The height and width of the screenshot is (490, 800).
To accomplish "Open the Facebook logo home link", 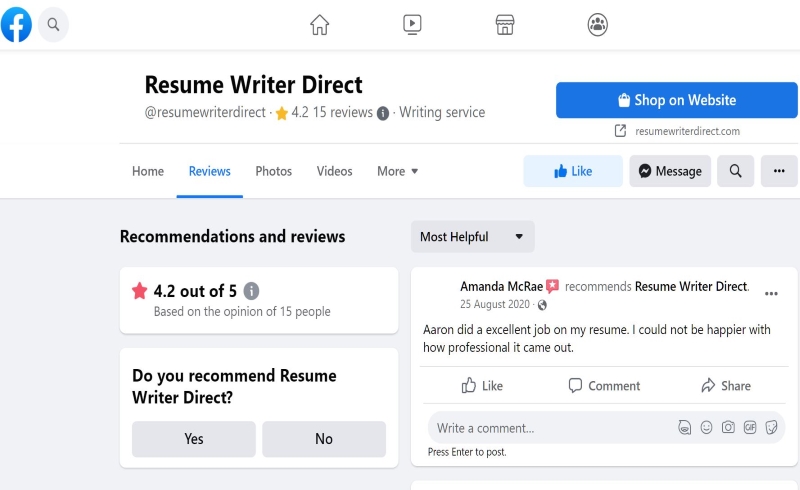I will pyautogui.click(x=16, y=24).
